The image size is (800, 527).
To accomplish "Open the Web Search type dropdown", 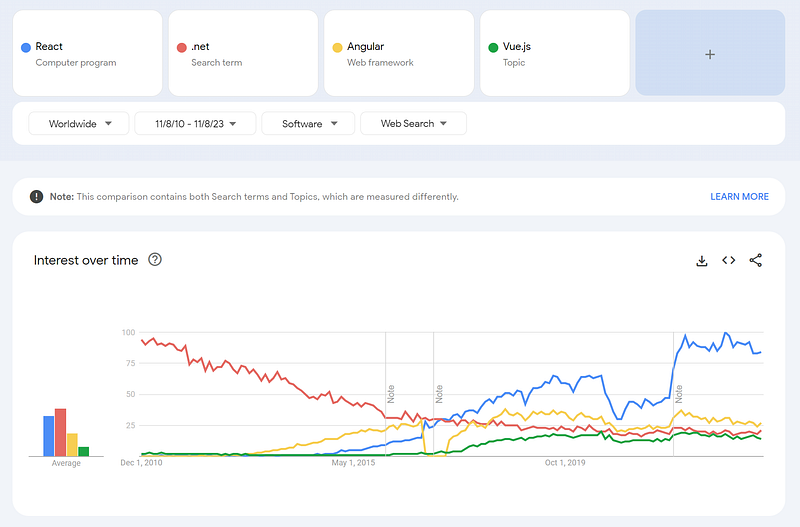I will click(413, 123).
